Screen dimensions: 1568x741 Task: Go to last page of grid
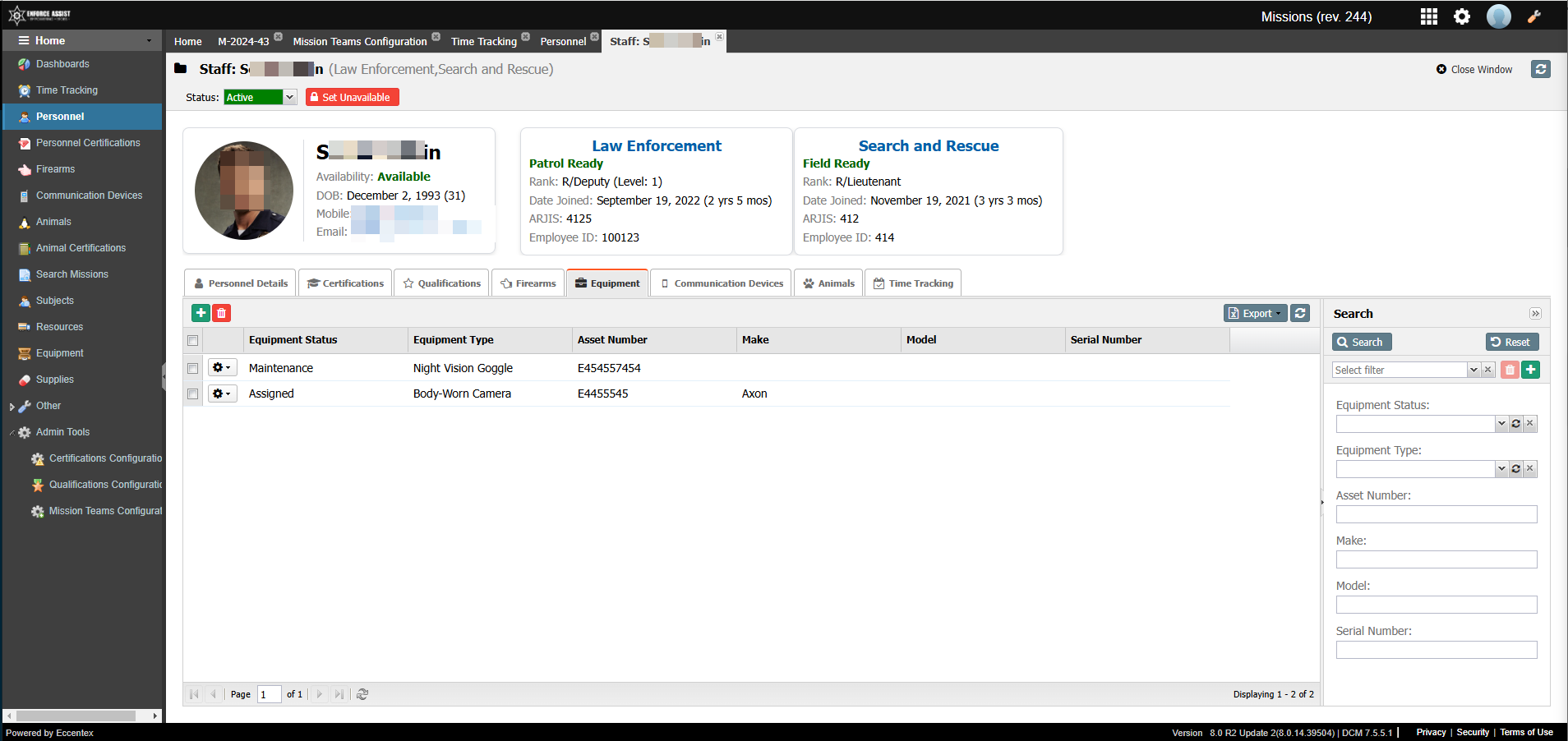click(x=339, y=694)
